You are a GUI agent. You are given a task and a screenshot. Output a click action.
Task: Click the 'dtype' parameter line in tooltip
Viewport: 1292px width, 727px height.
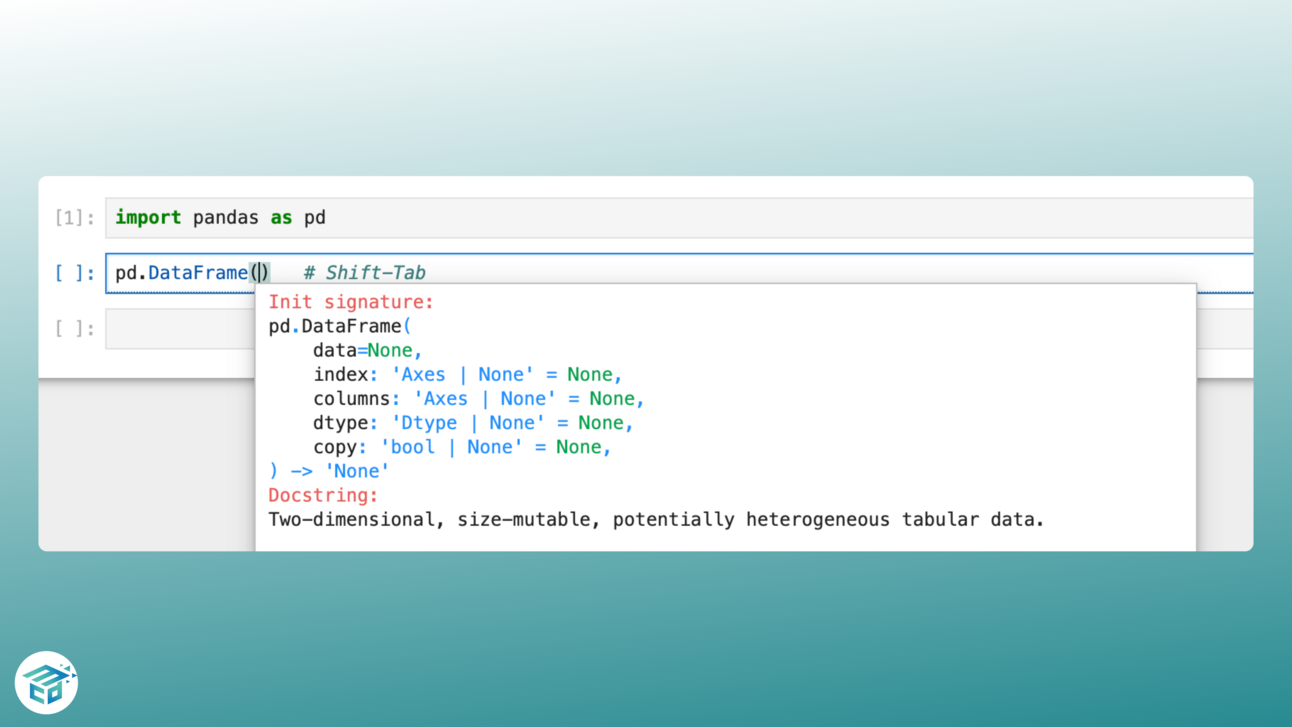pos(473,423)
